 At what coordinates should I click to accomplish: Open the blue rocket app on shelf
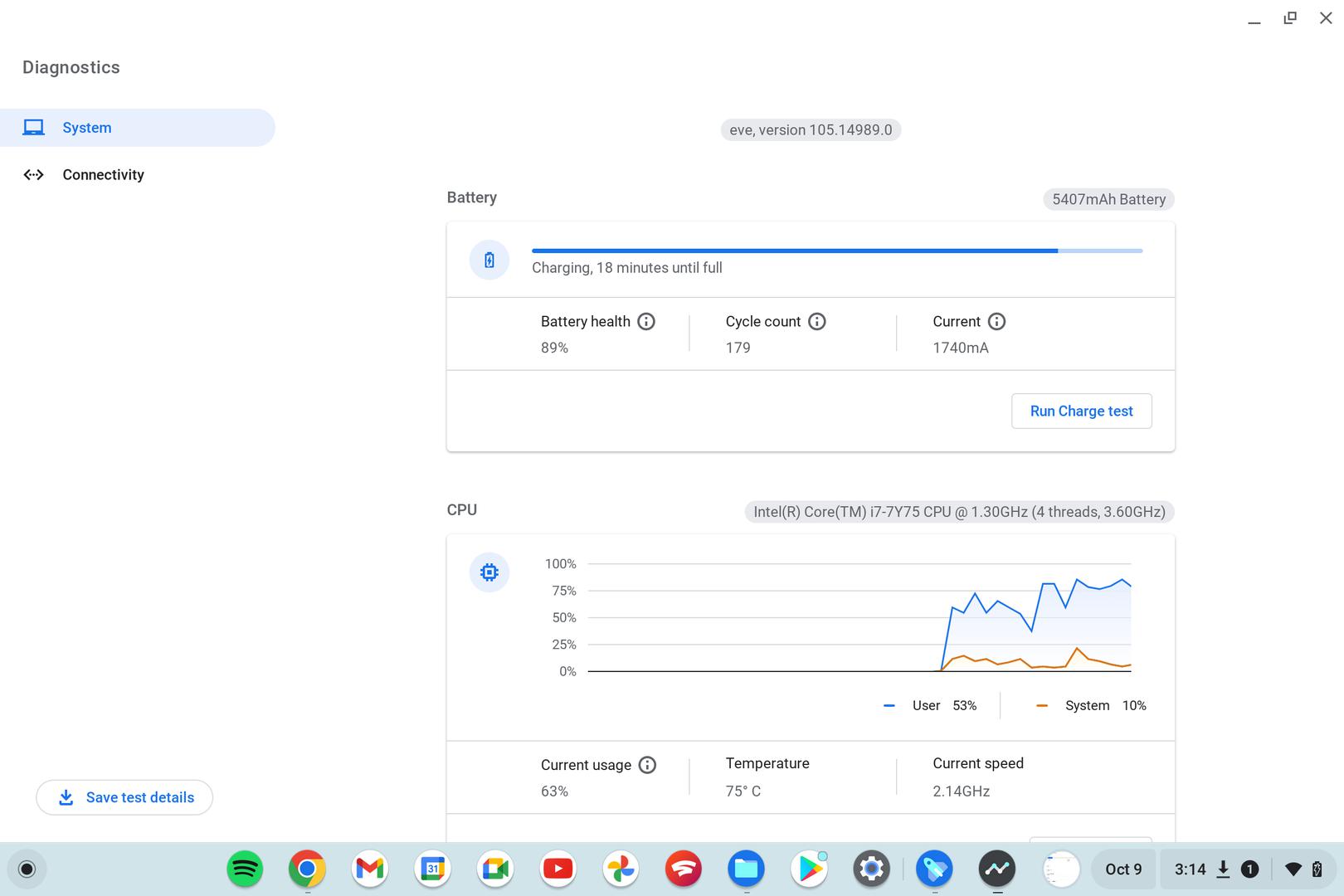tap(934, 869)
